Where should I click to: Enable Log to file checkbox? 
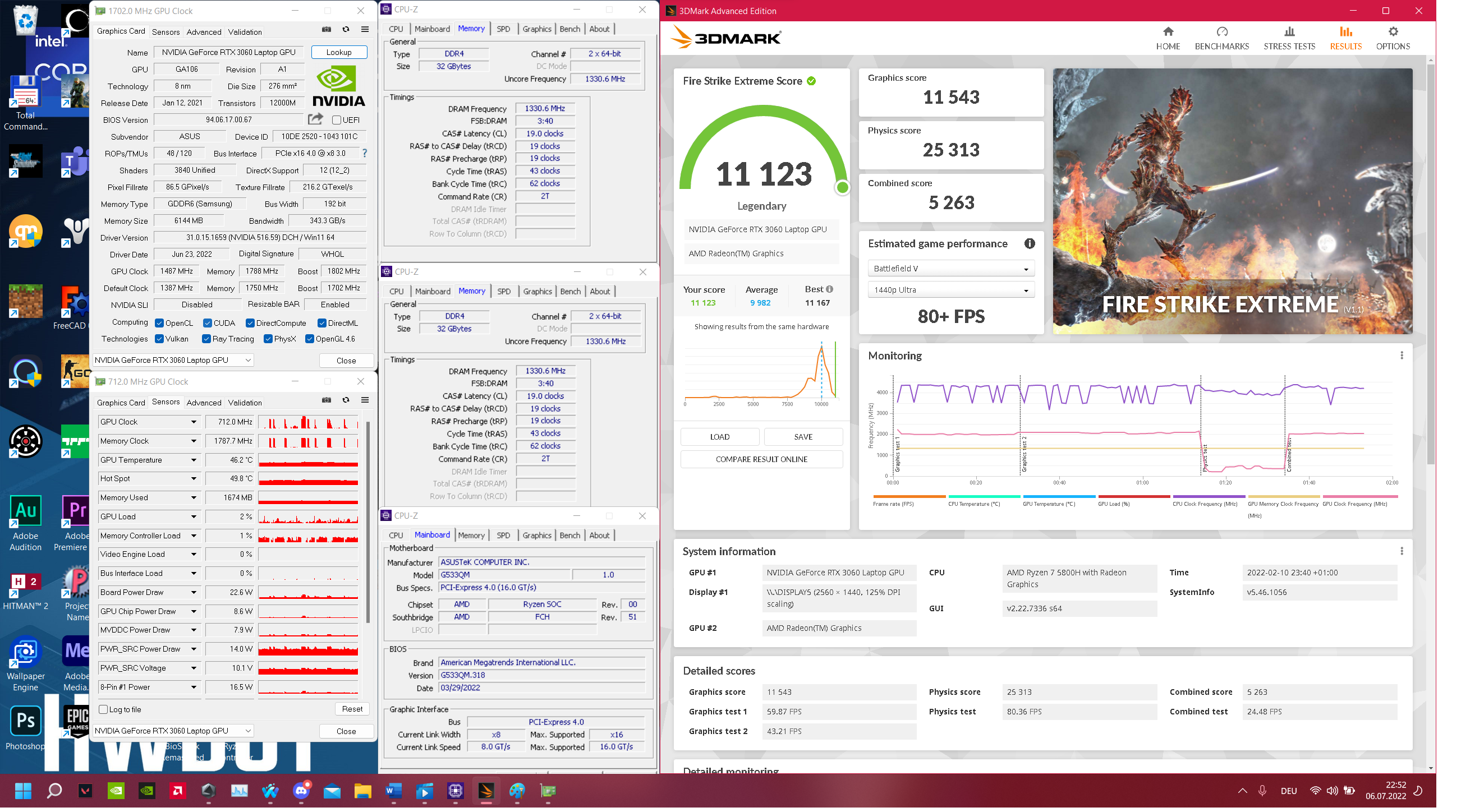103,709
